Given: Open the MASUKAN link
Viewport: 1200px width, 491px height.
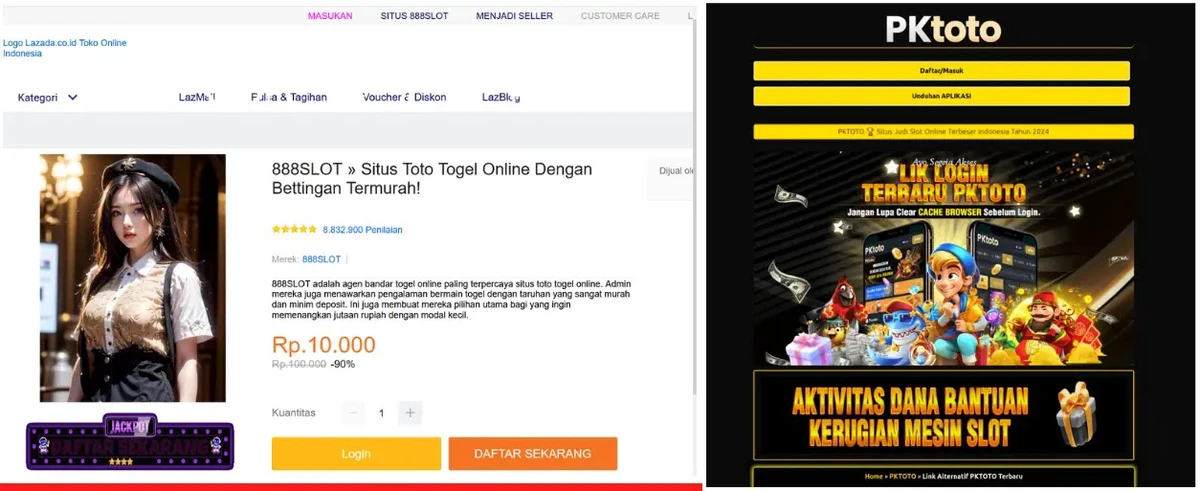Looking at the screenshot, I should [330, 16].
